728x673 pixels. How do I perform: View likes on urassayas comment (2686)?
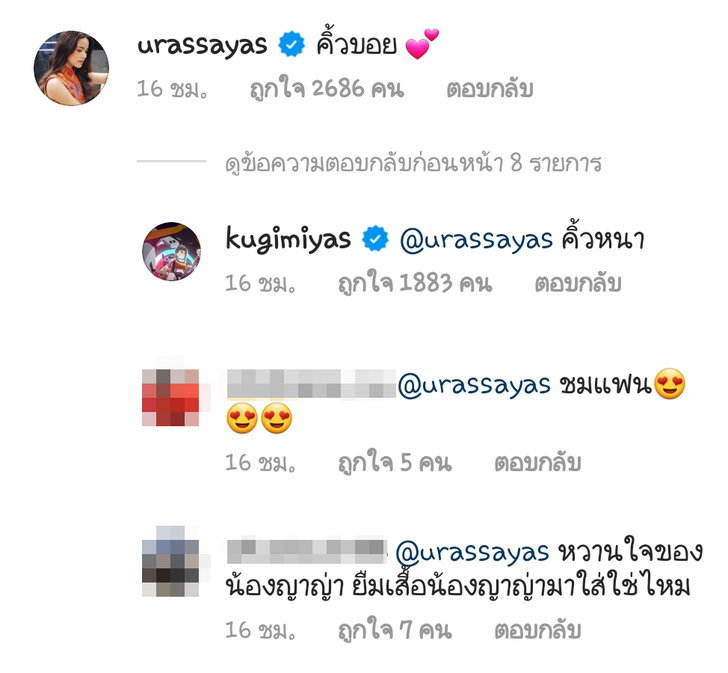(327, 89)
